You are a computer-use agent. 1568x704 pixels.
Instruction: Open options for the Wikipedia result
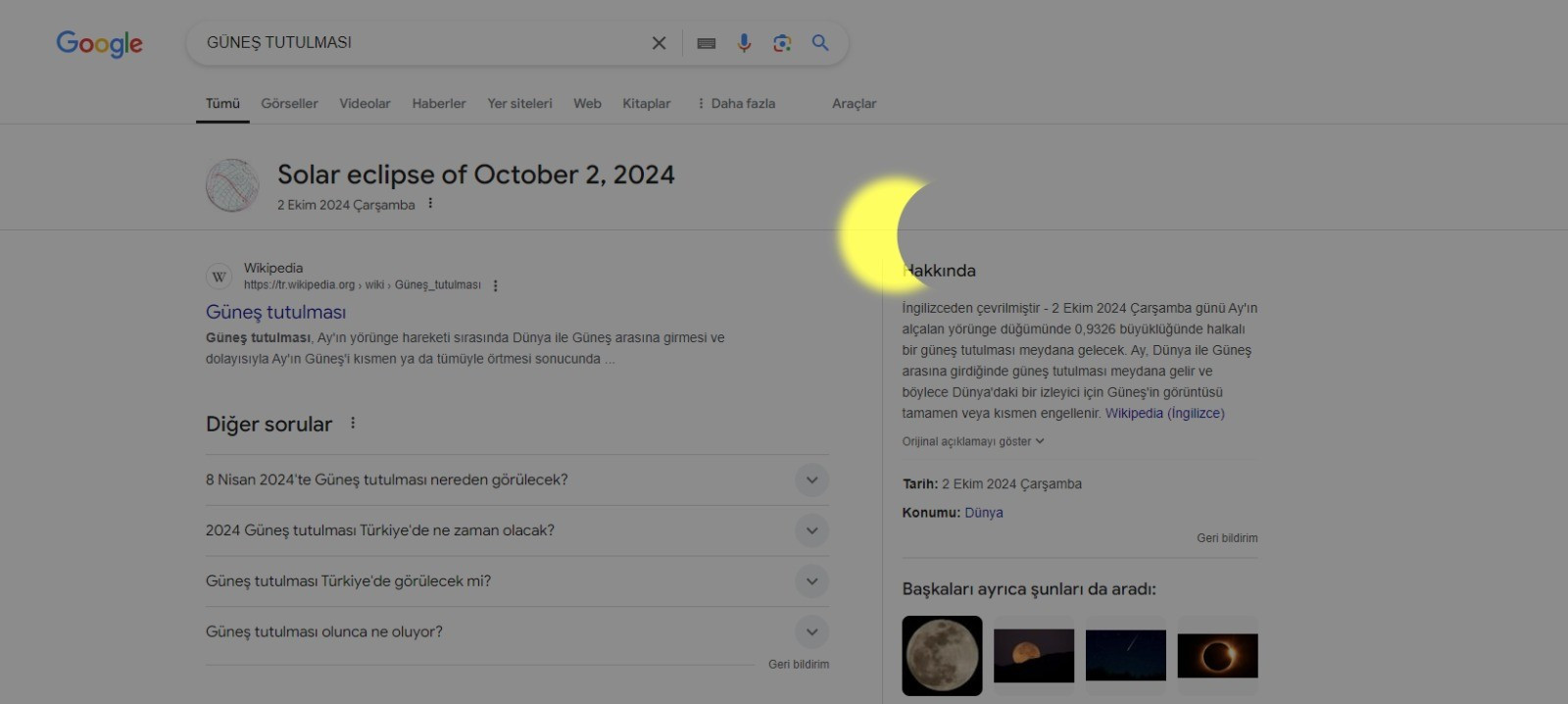496,285
